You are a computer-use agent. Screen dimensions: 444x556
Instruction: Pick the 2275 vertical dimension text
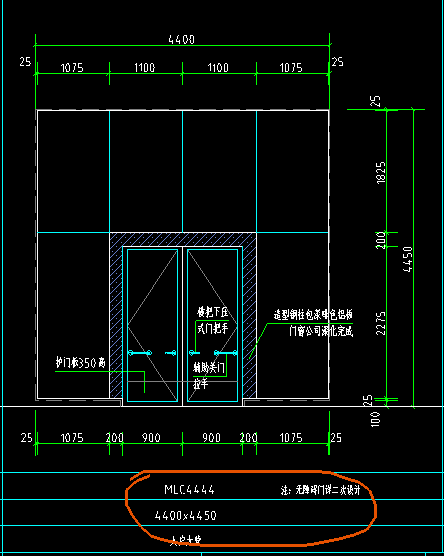tap(381, 323)
